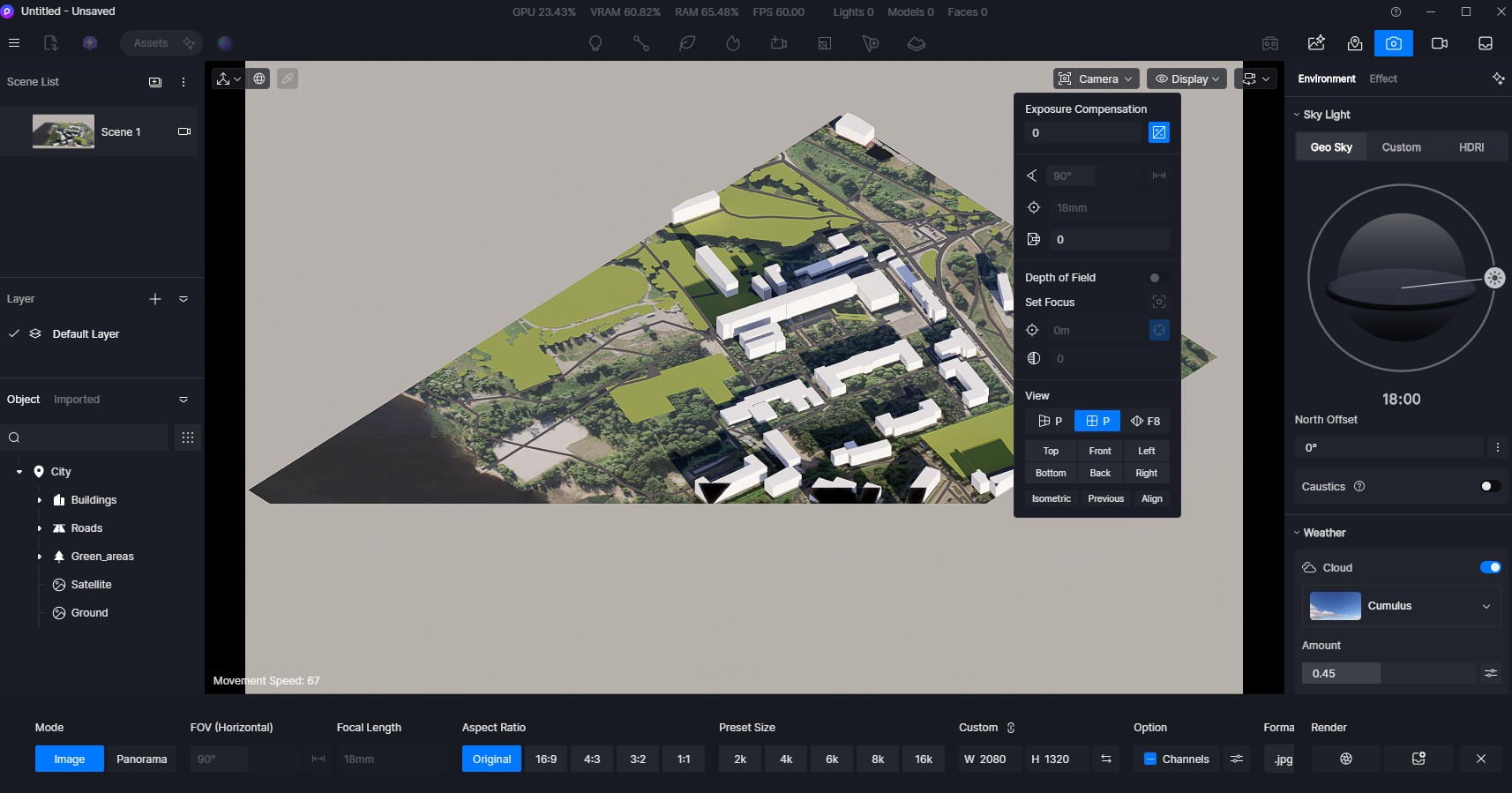Switch to the HDRI sky light tab
The width and height of the screenshot is (1512, 793).
click(1471, 147)
